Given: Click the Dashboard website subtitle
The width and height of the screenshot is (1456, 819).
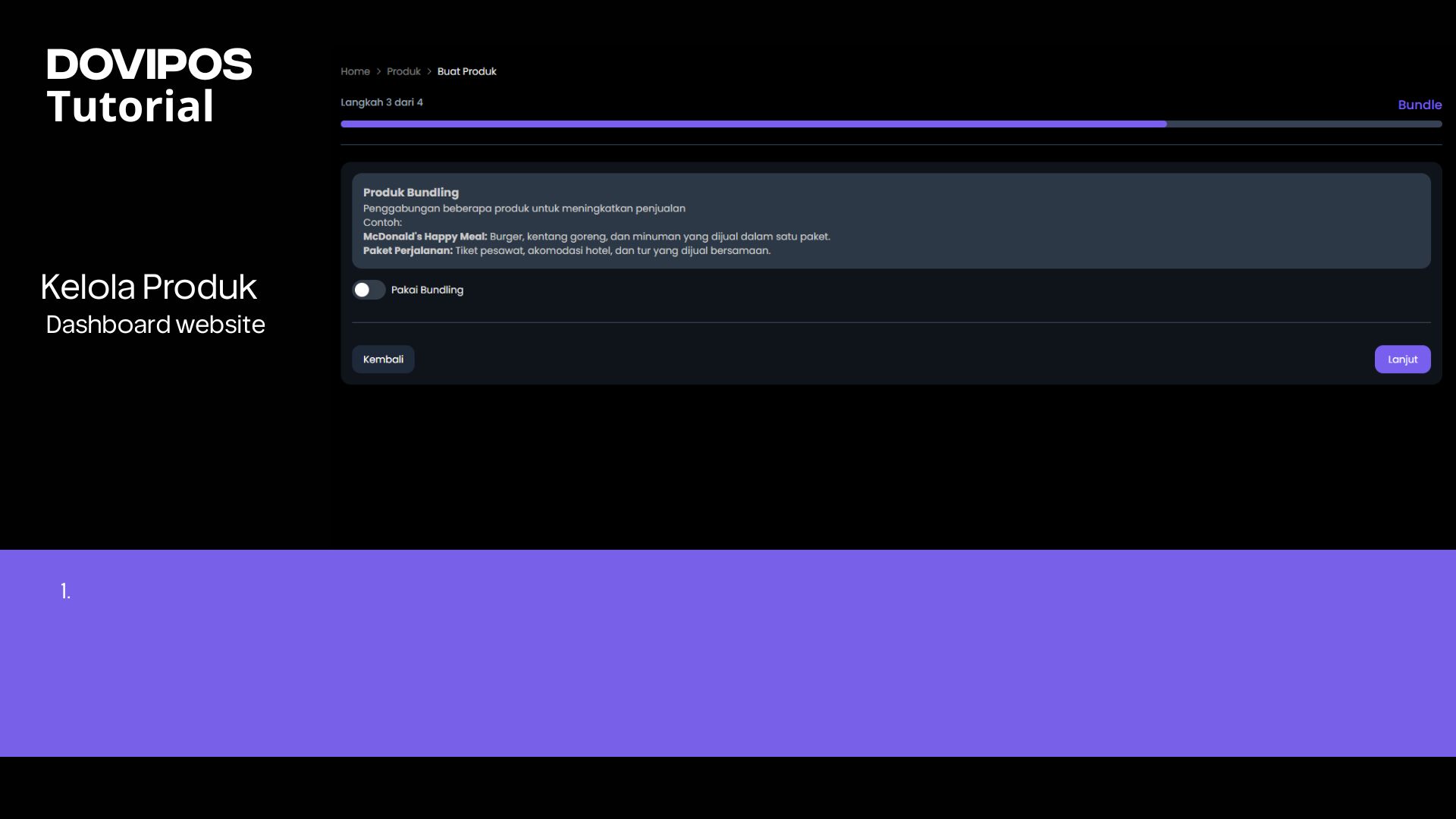Looking at the screenshot, I should 155,325.
